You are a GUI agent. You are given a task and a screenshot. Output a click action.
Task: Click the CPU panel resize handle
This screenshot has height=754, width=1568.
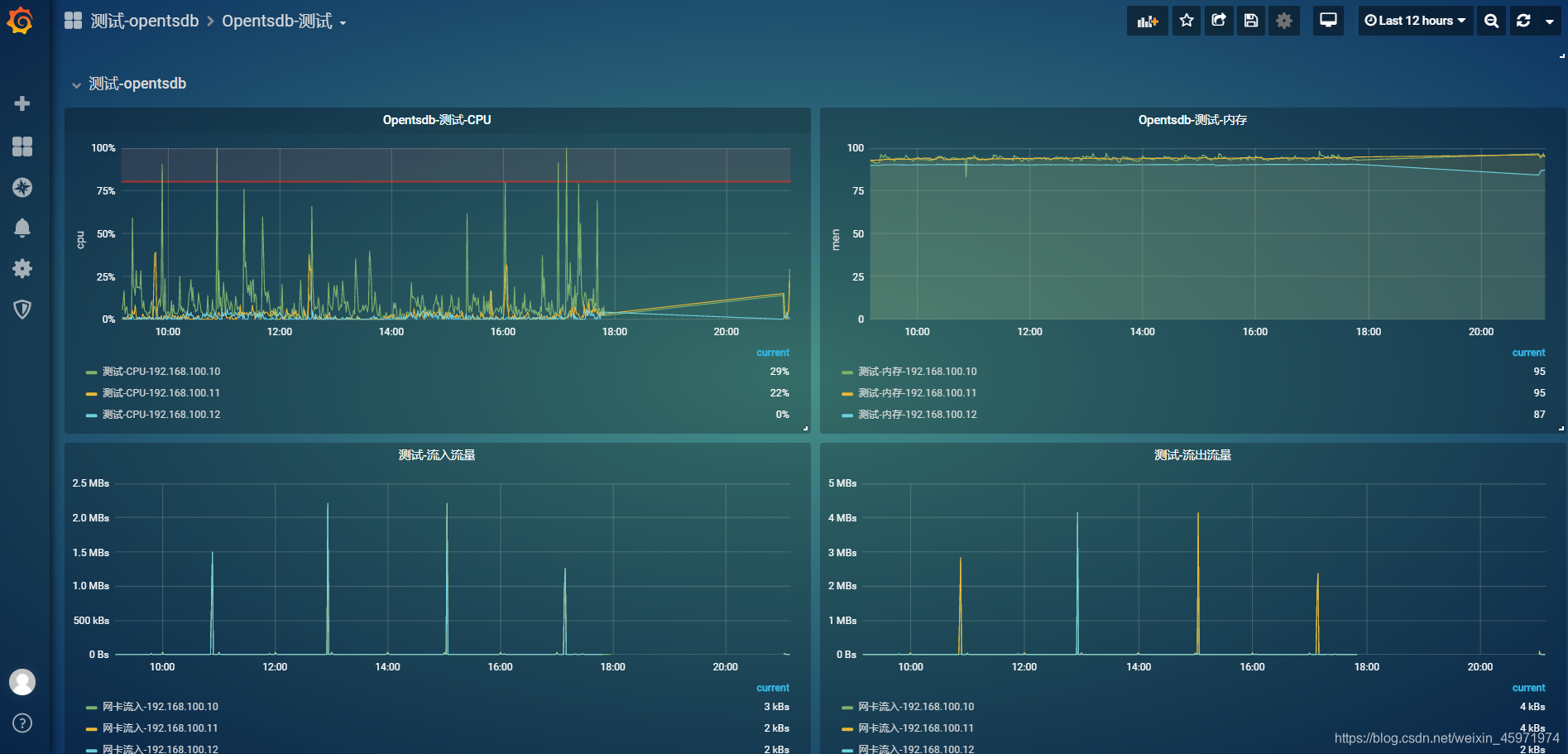(806, 429)
